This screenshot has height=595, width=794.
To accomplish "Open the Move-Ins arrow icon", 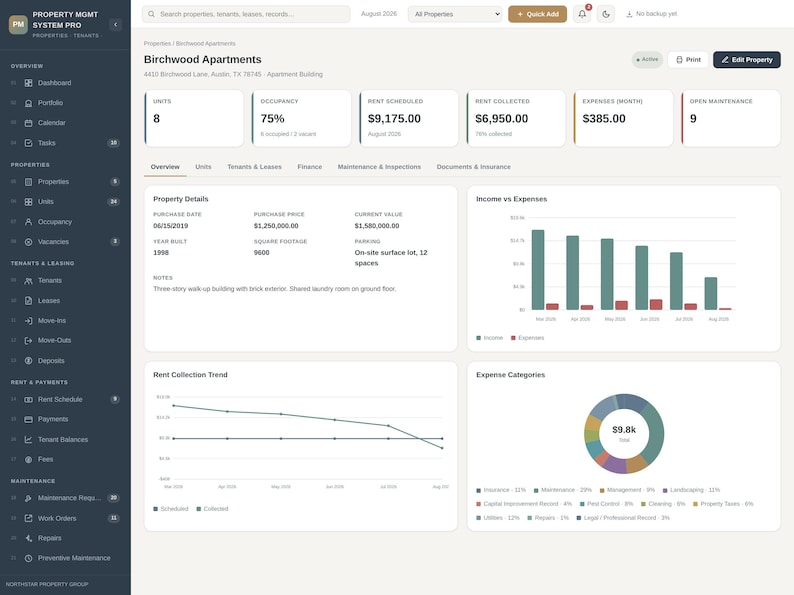I will (28, 321).
